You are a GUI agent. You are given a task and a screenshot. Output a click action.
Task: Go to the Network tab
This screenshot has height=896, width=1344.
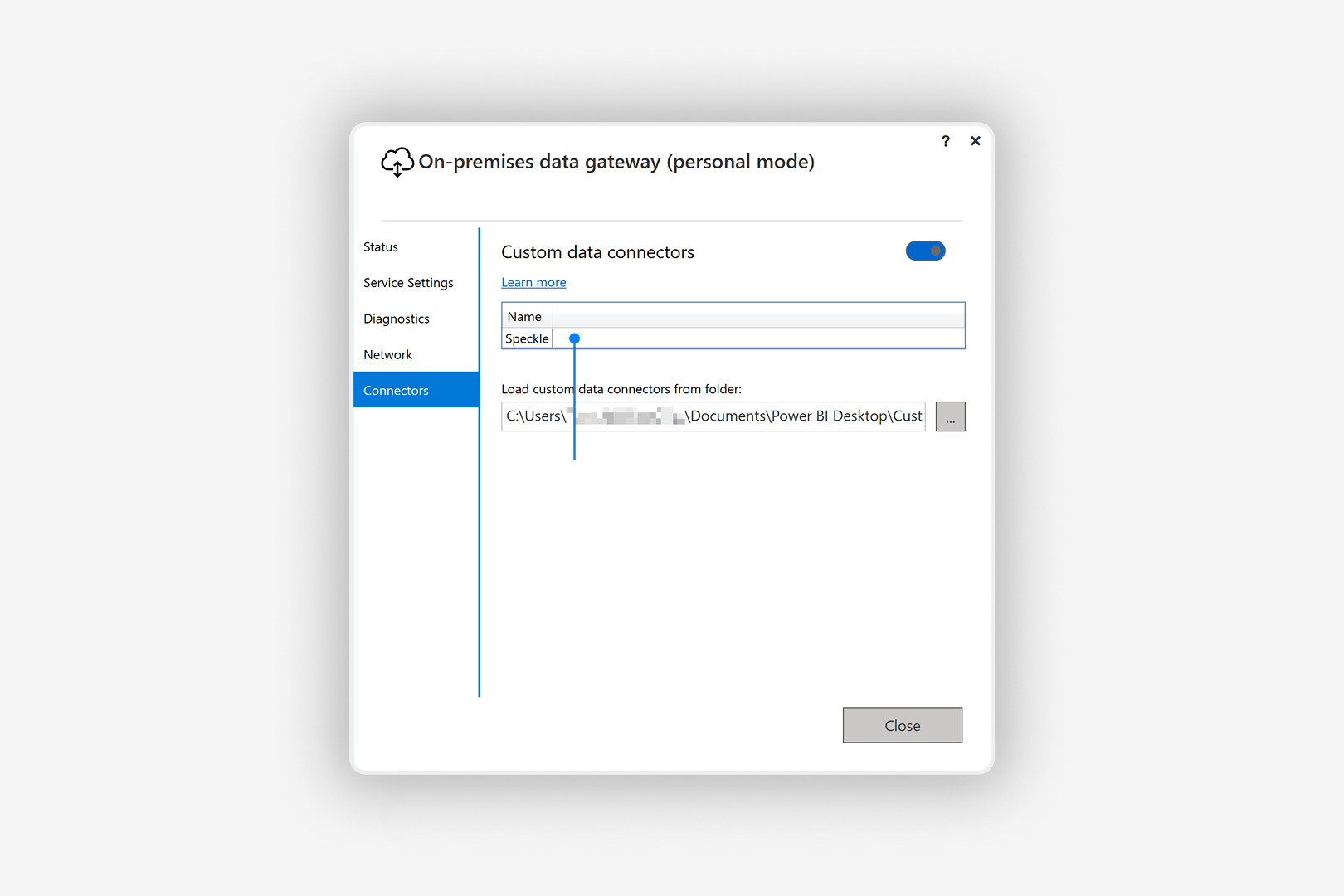point(416,354)
